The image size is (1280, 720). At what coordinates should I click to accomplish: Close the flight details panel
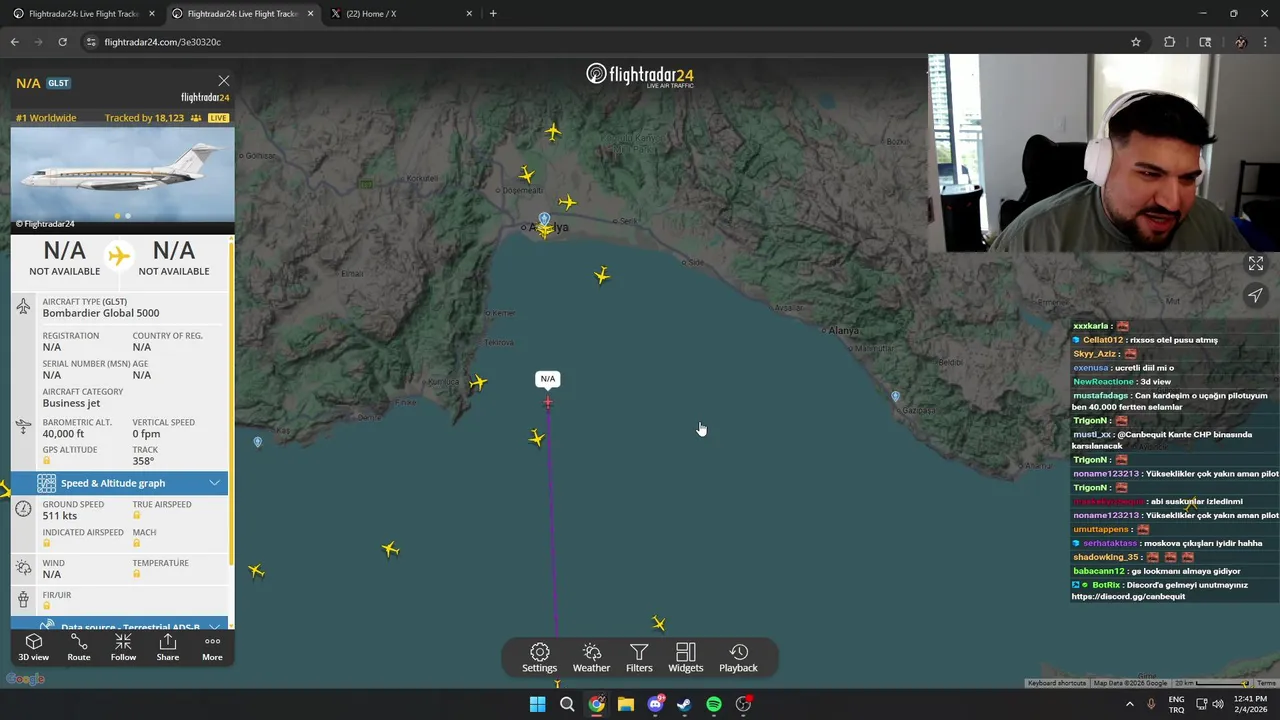[x=224, y=81]
